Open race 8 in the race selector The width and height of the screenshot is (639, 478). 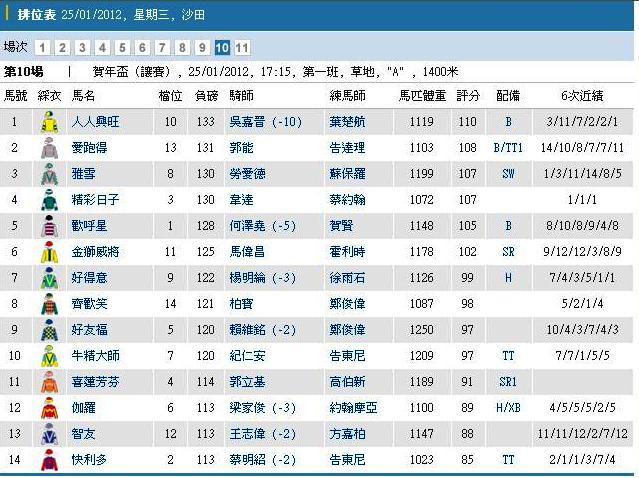coord(182,47)
